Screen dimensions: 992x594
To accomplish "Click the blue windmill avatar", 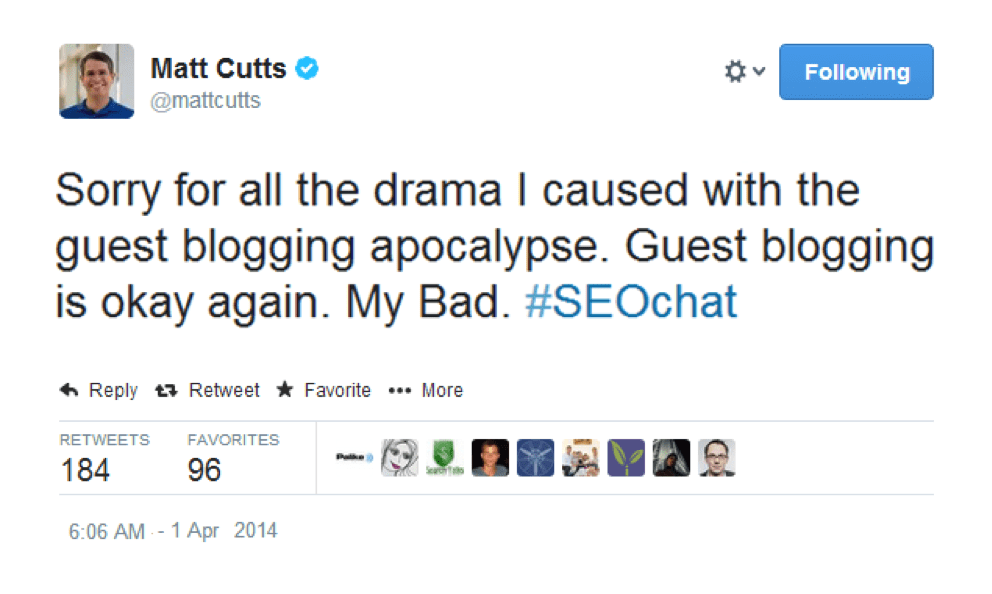I will coord(535,458).
